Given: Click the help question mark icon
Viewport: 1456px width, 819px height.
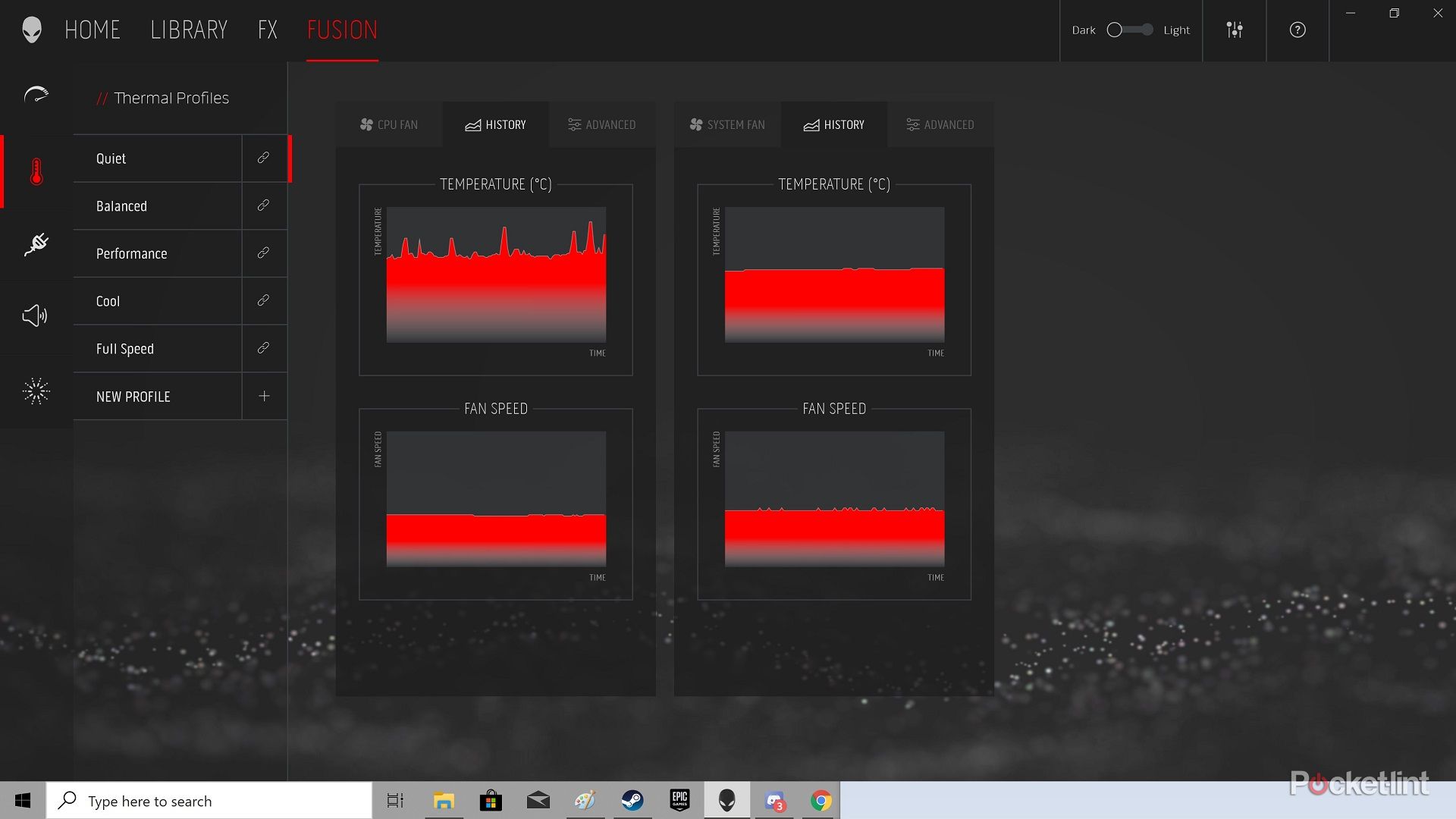Looking at the screenshot, I should [x=1297, y=30].
